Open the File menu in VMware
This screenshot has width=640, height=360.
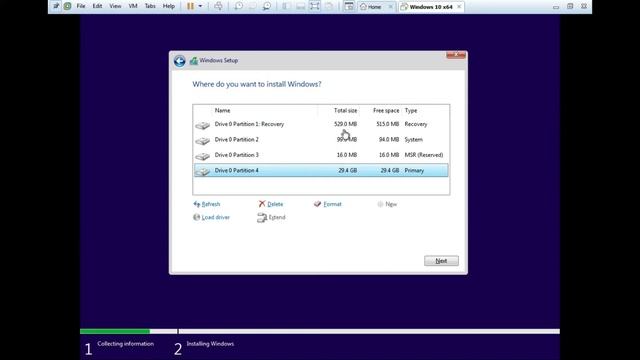[81, 6]
